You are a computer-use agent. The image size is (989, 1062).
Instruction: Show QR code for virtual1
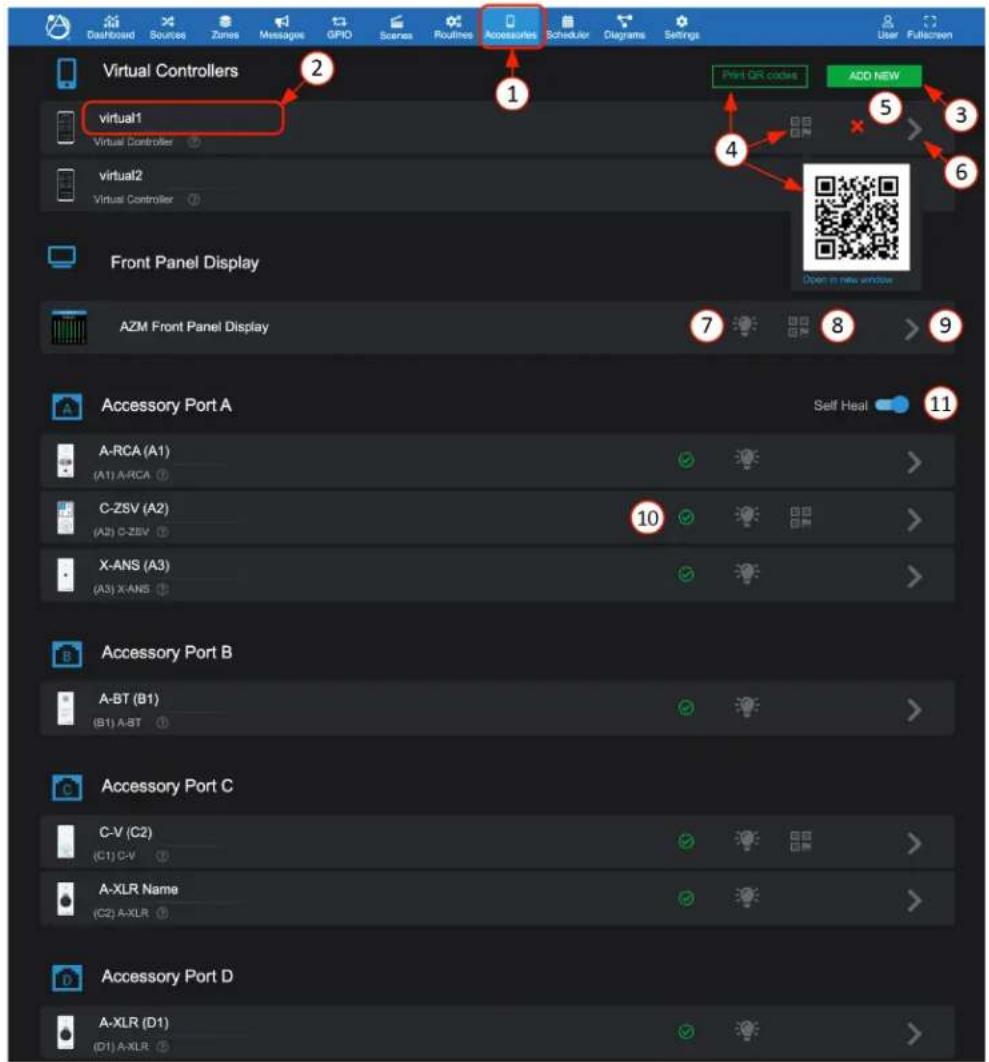(800, 127)
